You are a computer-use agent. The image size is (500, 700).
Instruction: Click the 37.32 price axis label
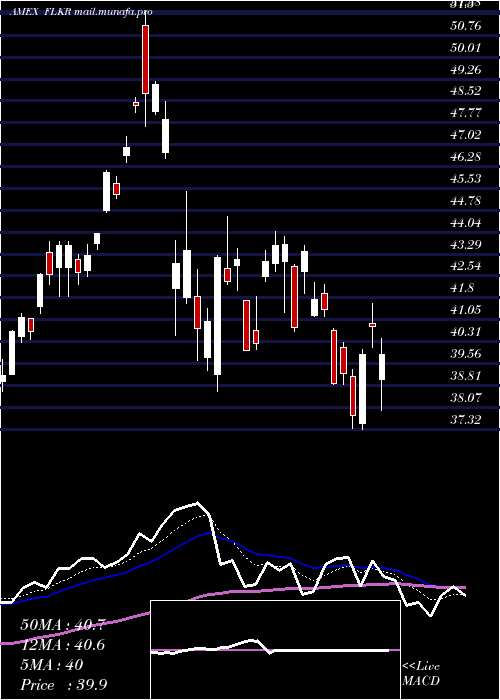466,419
